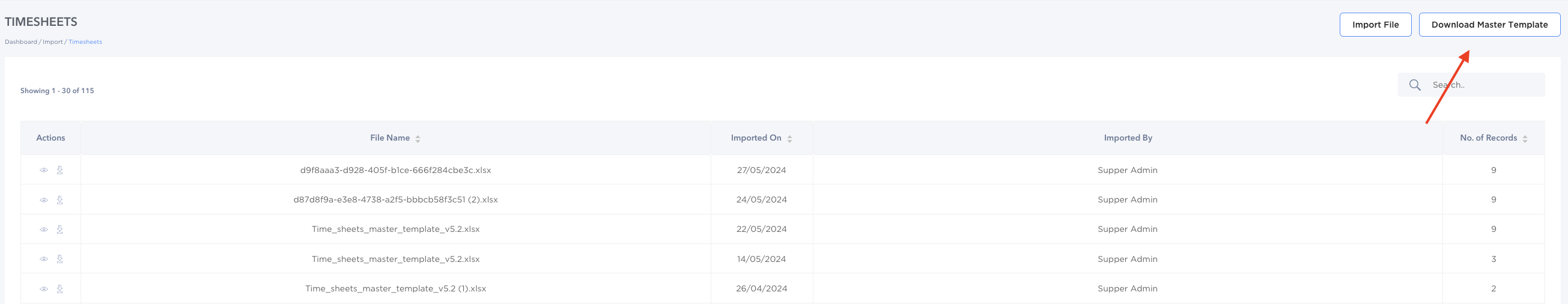1568x304 pixels.
Task: Sort the table by File Name
Action: pos(418,139)
